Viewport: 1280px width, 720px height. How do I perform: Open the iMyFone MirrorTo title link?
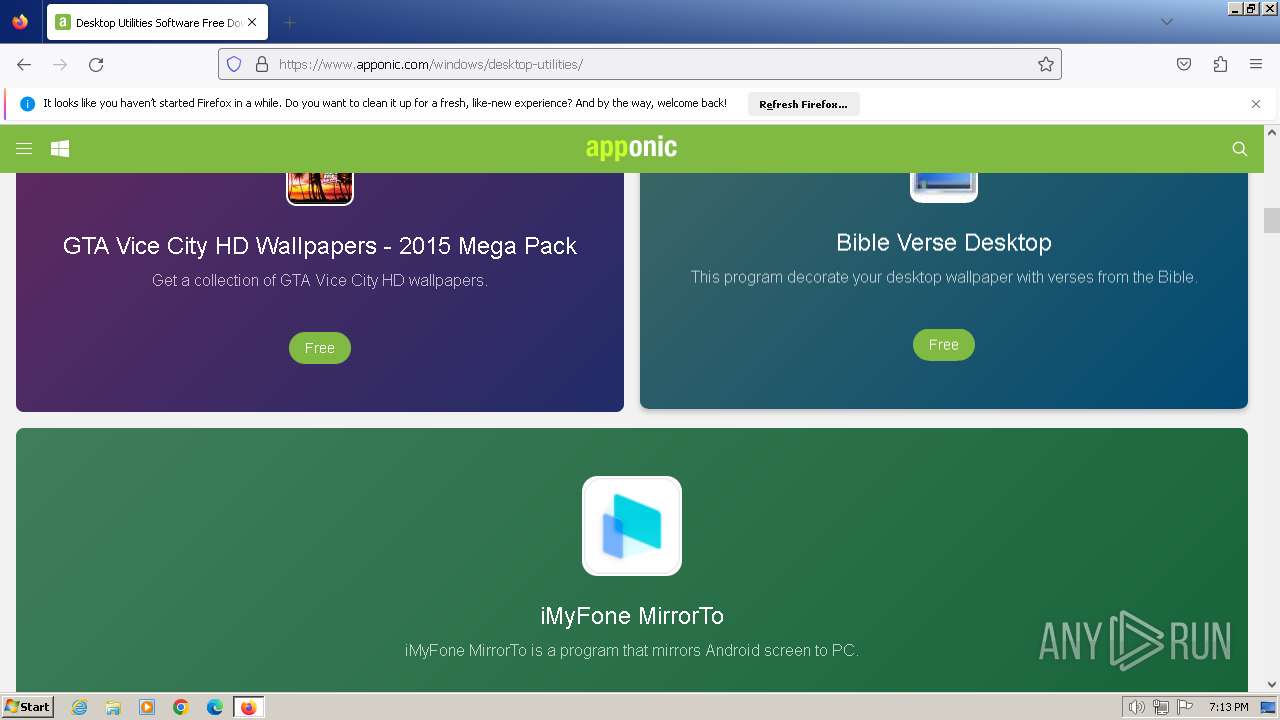click(x=632, y=616)
